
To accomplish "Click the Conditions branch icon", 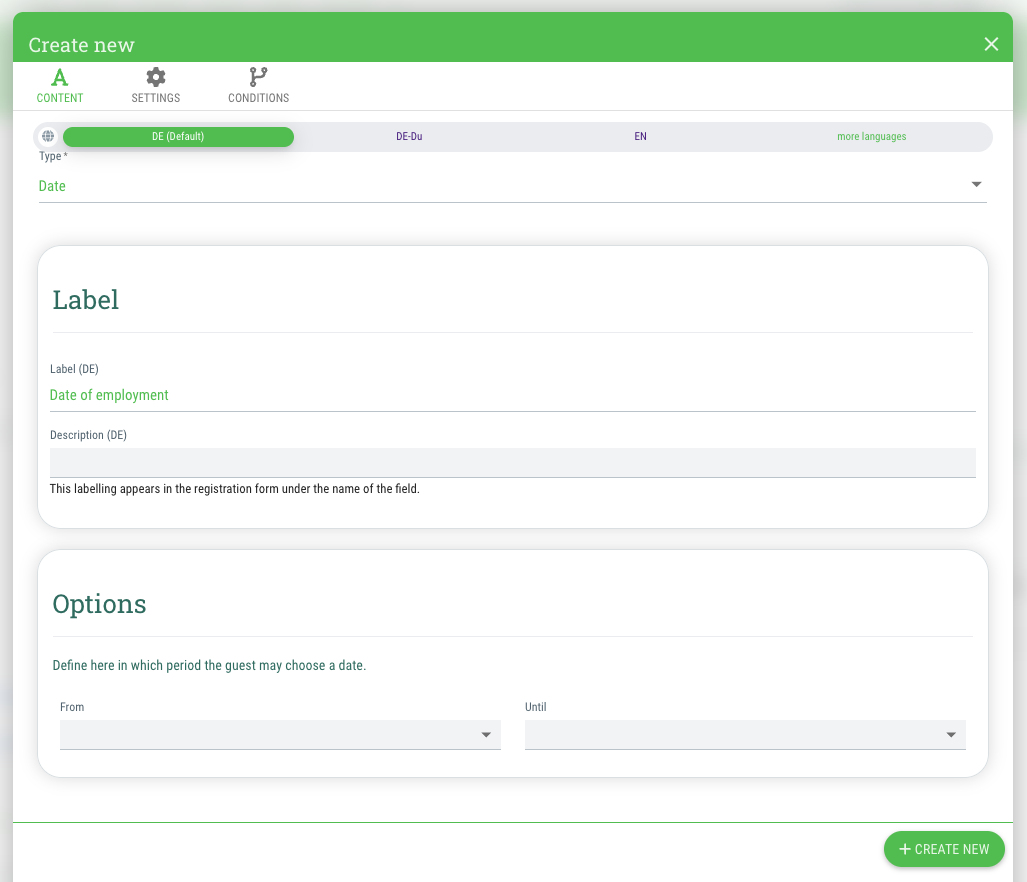I will click(259, 77).
